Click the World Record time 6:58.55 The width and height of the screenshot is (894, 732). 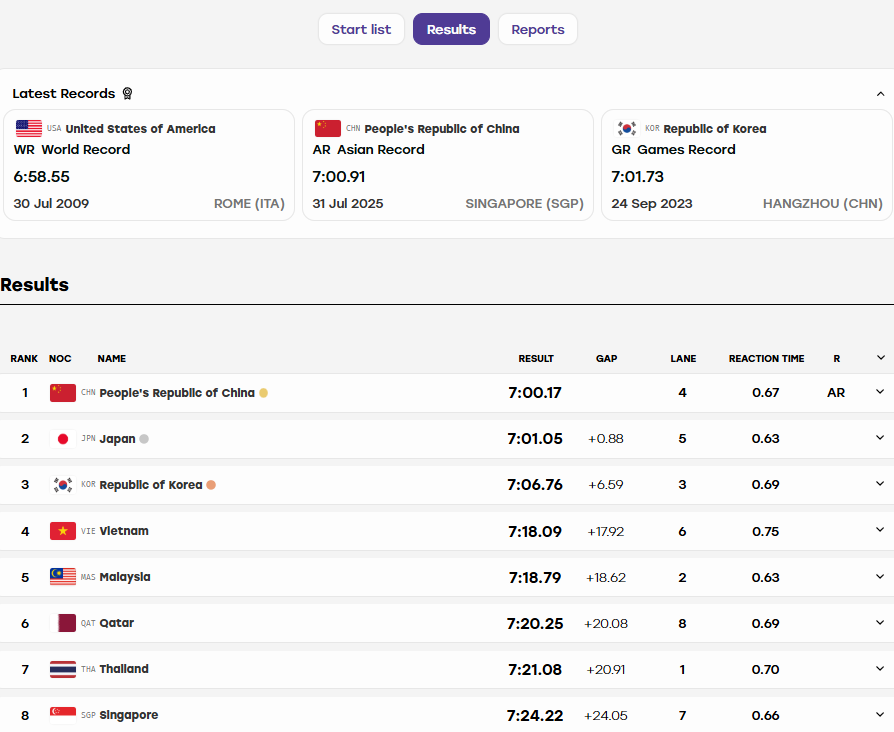click(42, 177)
